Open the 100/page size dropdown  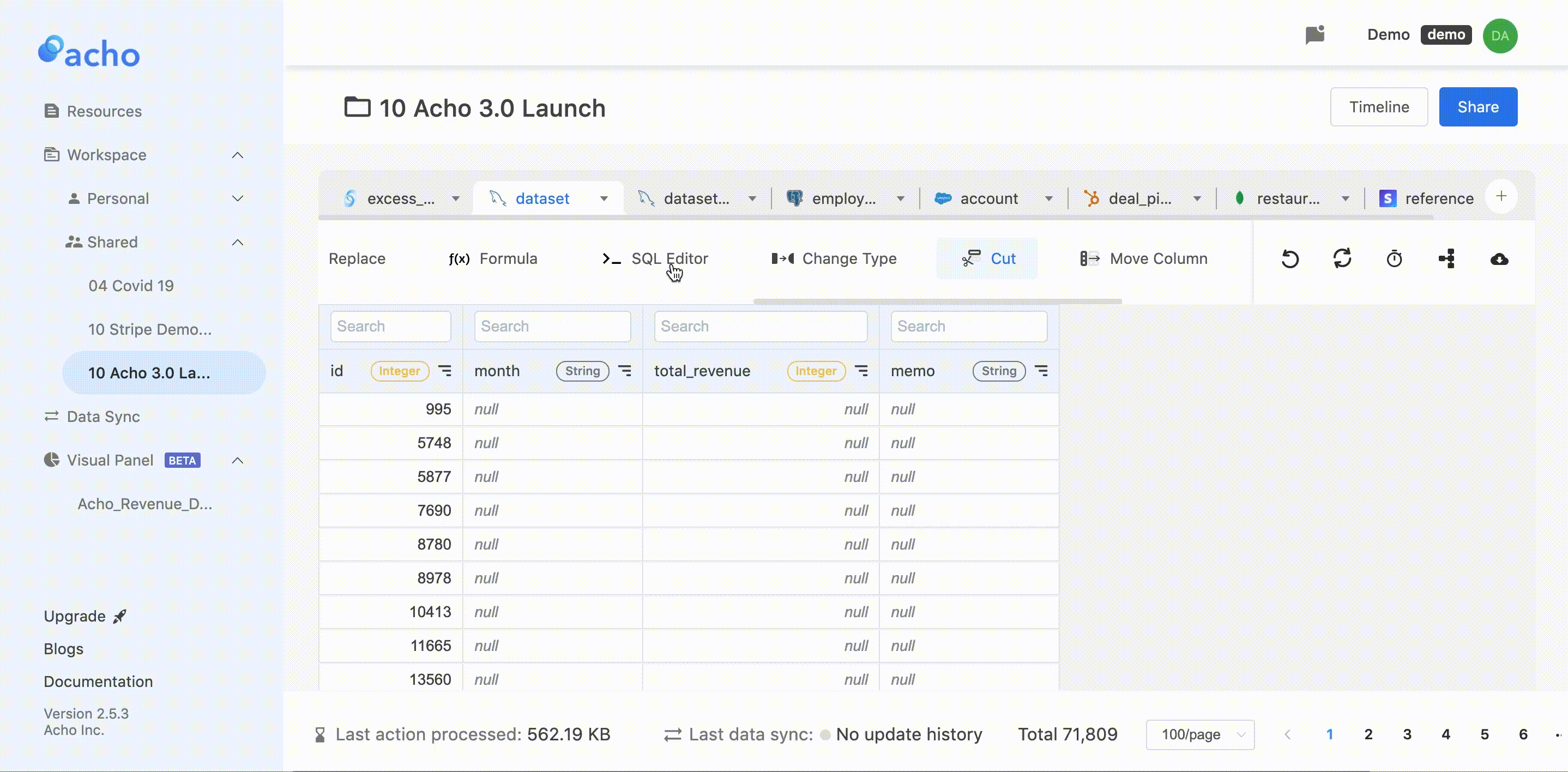[x=1200, y=734]
